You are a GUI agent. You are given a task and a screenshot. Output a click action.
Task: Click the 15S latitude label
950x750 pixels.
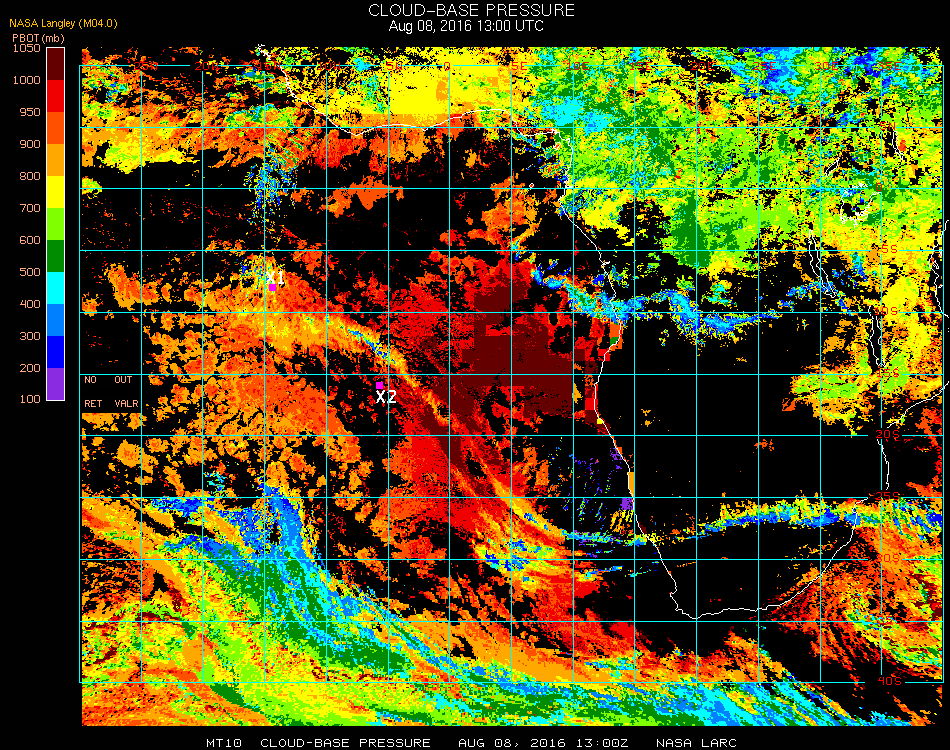pos(889,373)
